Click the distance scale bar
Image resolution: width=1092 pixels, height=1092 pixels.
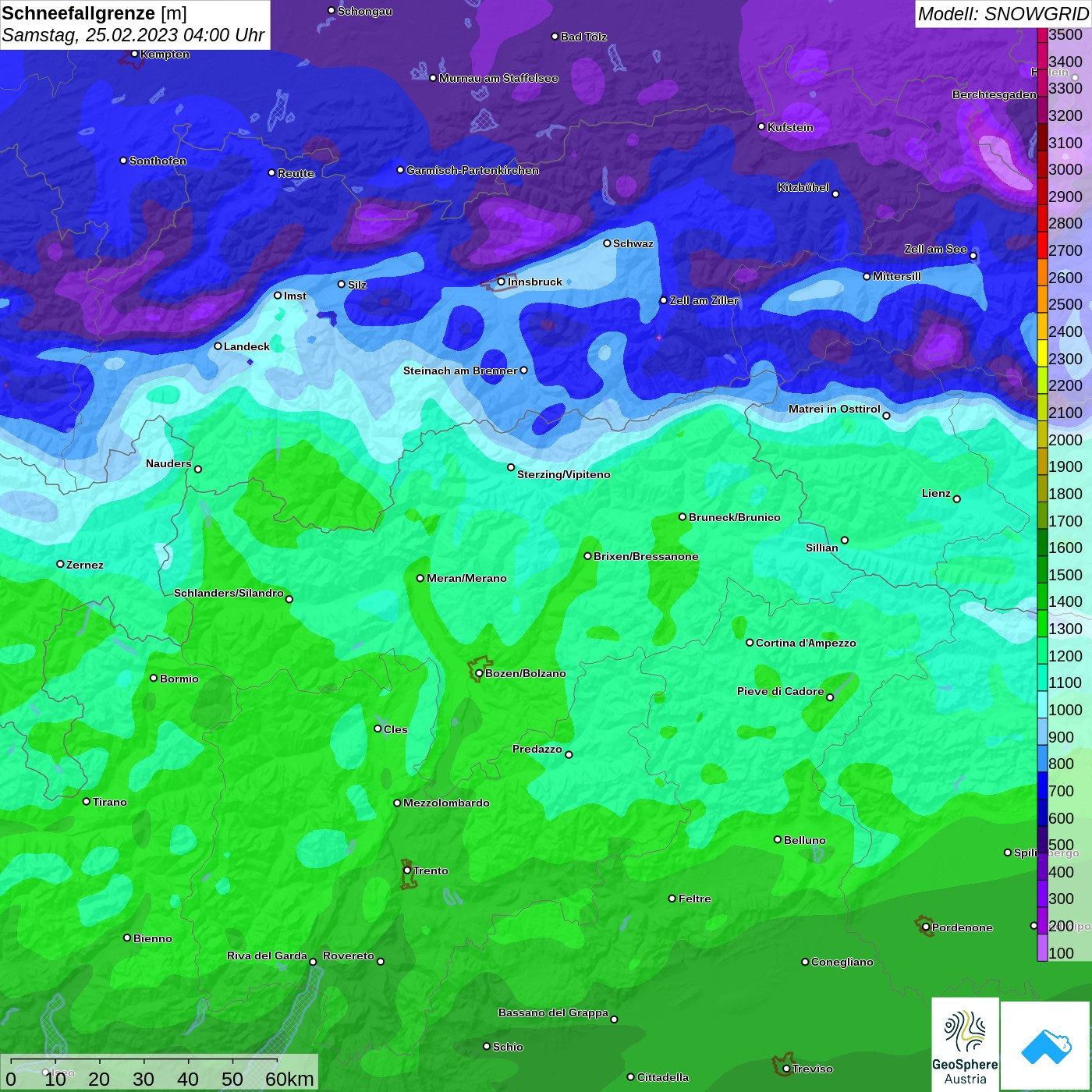click(x=144, y=1060)
